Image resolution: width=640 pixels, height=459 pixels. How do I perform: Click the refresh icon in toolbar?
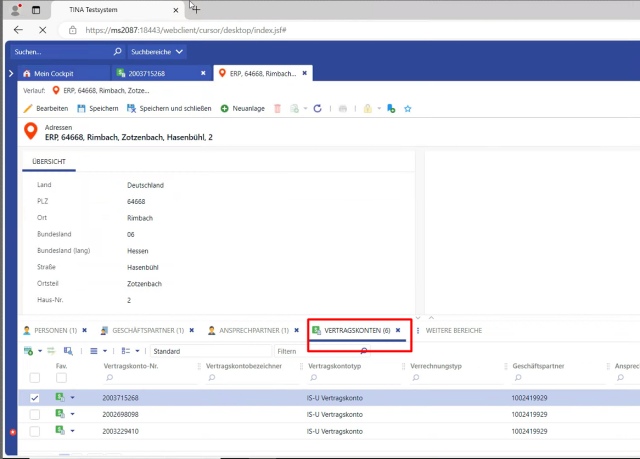click(317, 108)
